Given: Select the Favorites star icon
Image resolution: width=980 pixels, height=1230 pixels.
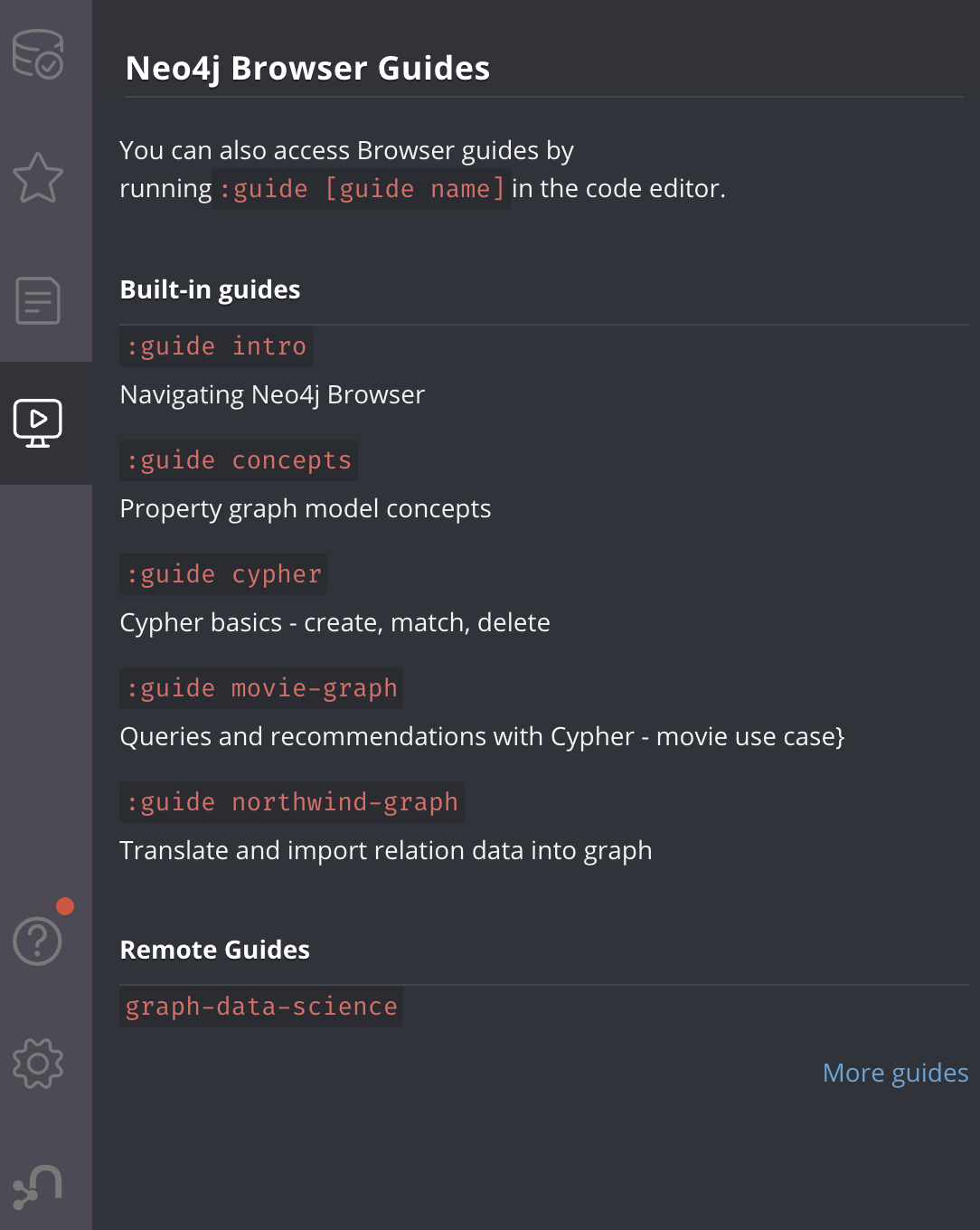Looking at the screenshot, I should click(x=37, y=177).
